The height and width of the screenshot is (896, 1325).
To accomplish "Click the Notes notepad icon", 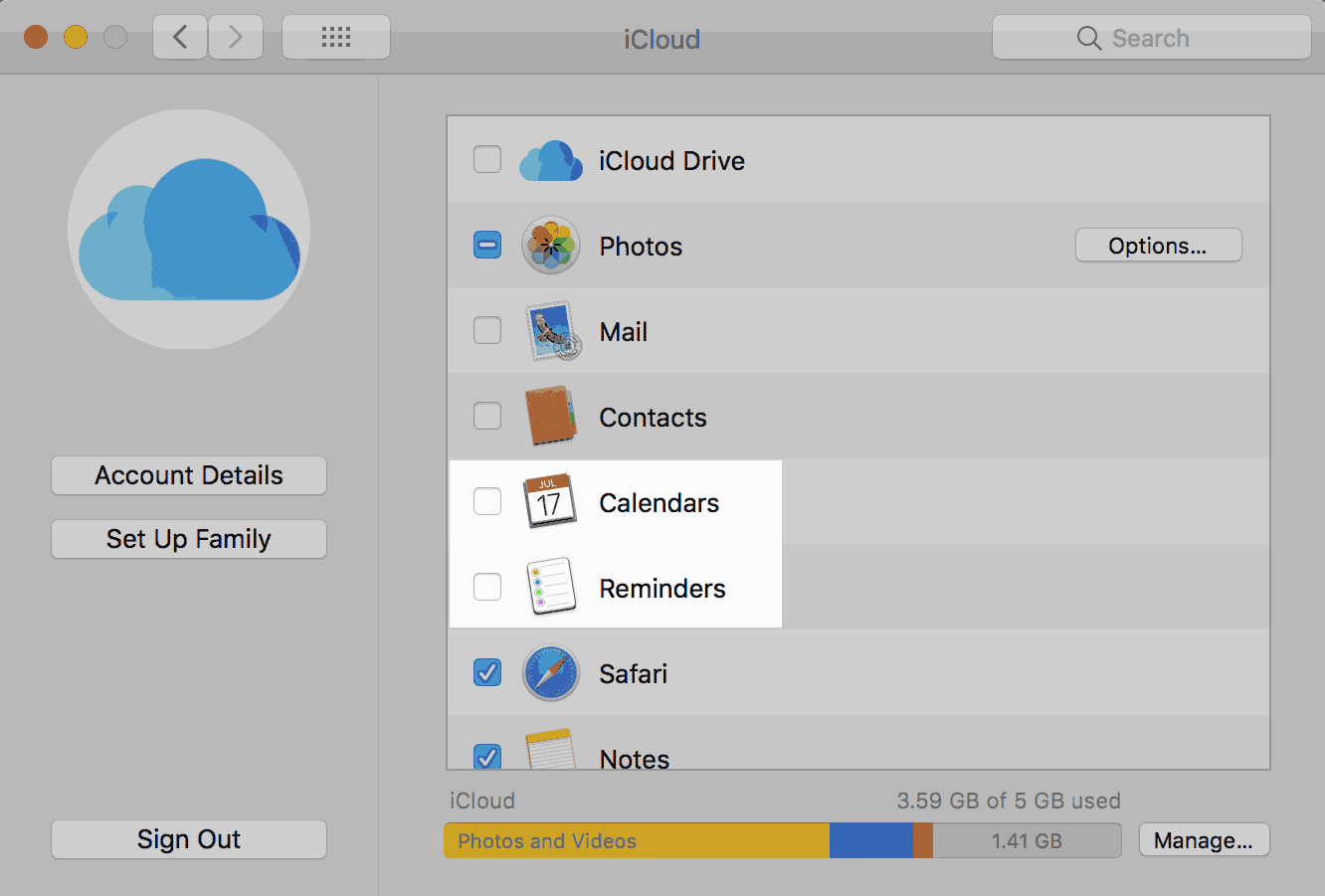I will (x=551, y=749).
